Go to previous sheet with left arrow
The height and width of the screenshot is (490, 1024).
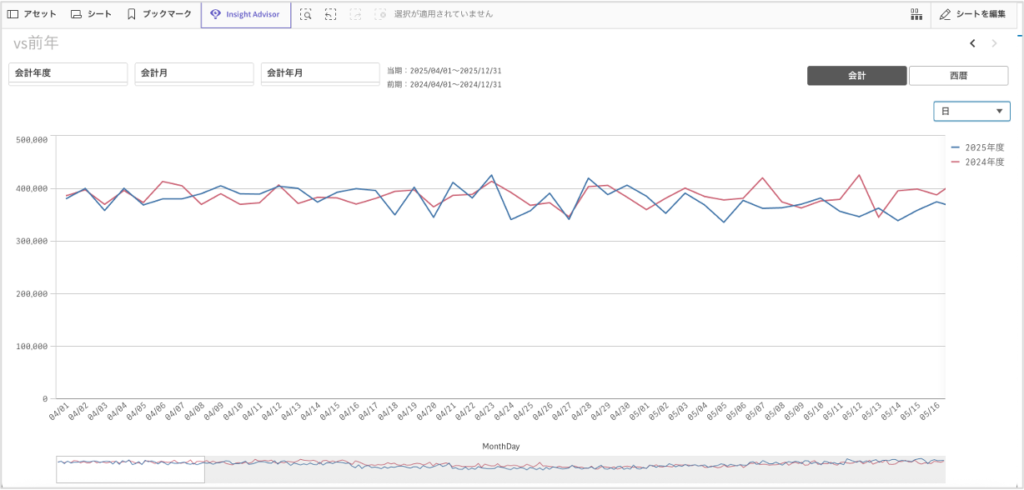tap(972, 43)
